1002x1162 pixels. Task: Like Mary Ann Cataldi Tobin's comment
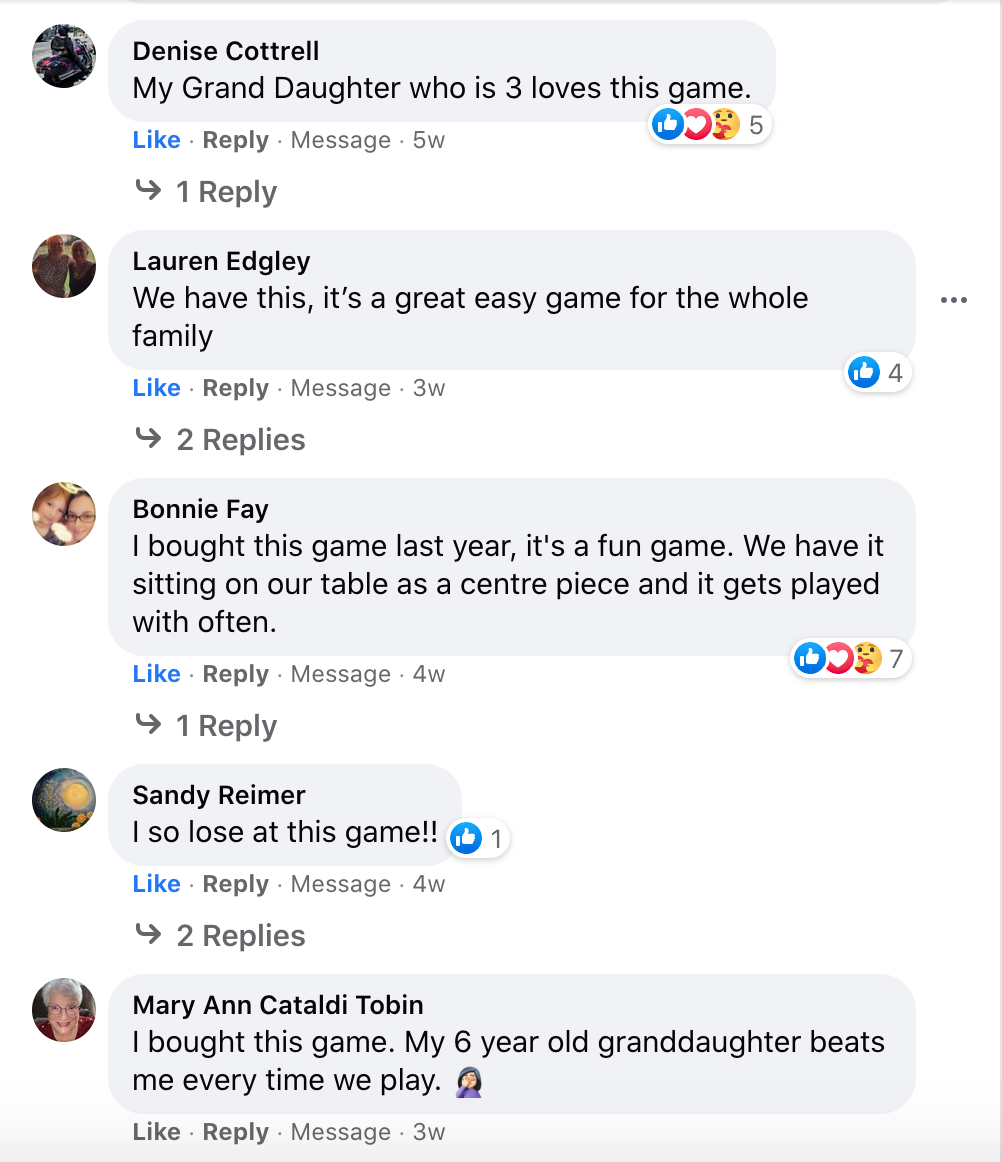pyautogui.click(x=157, y=1132)
